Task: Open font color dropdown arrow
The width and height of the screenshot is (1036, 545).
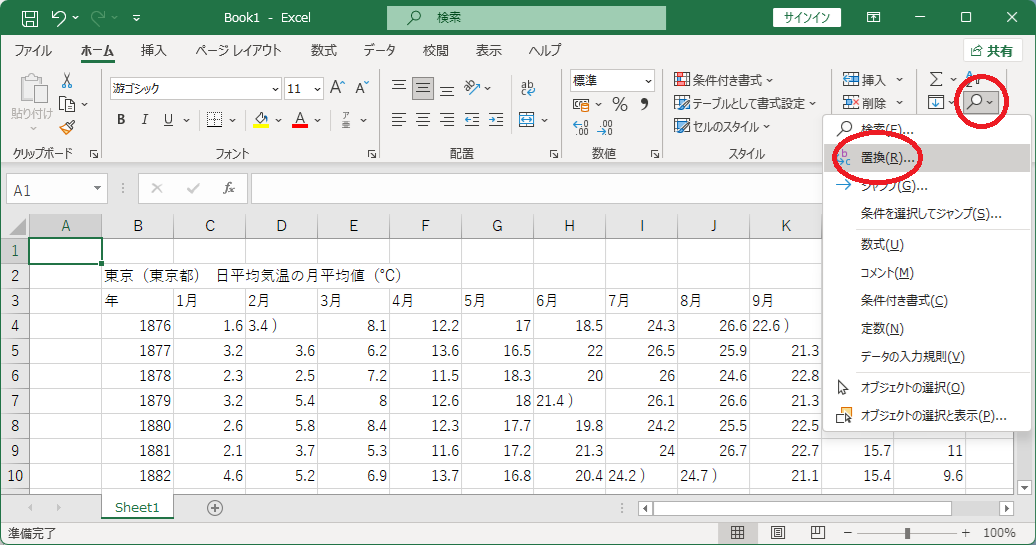Action: [x=318, y=120]
